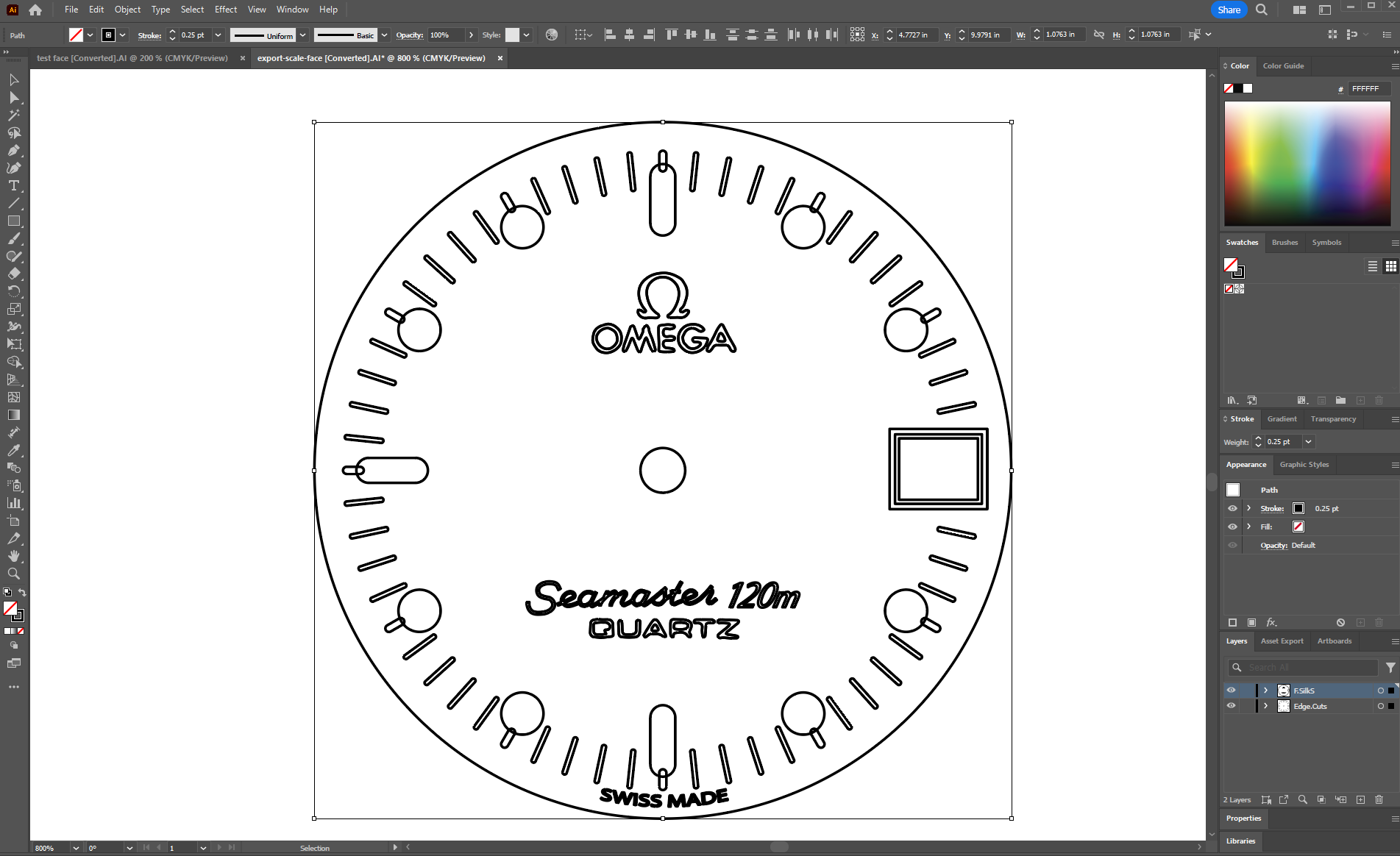Expand the F.SilkS layer
The image size is (1400, 856).
[x=1265, y=691]
